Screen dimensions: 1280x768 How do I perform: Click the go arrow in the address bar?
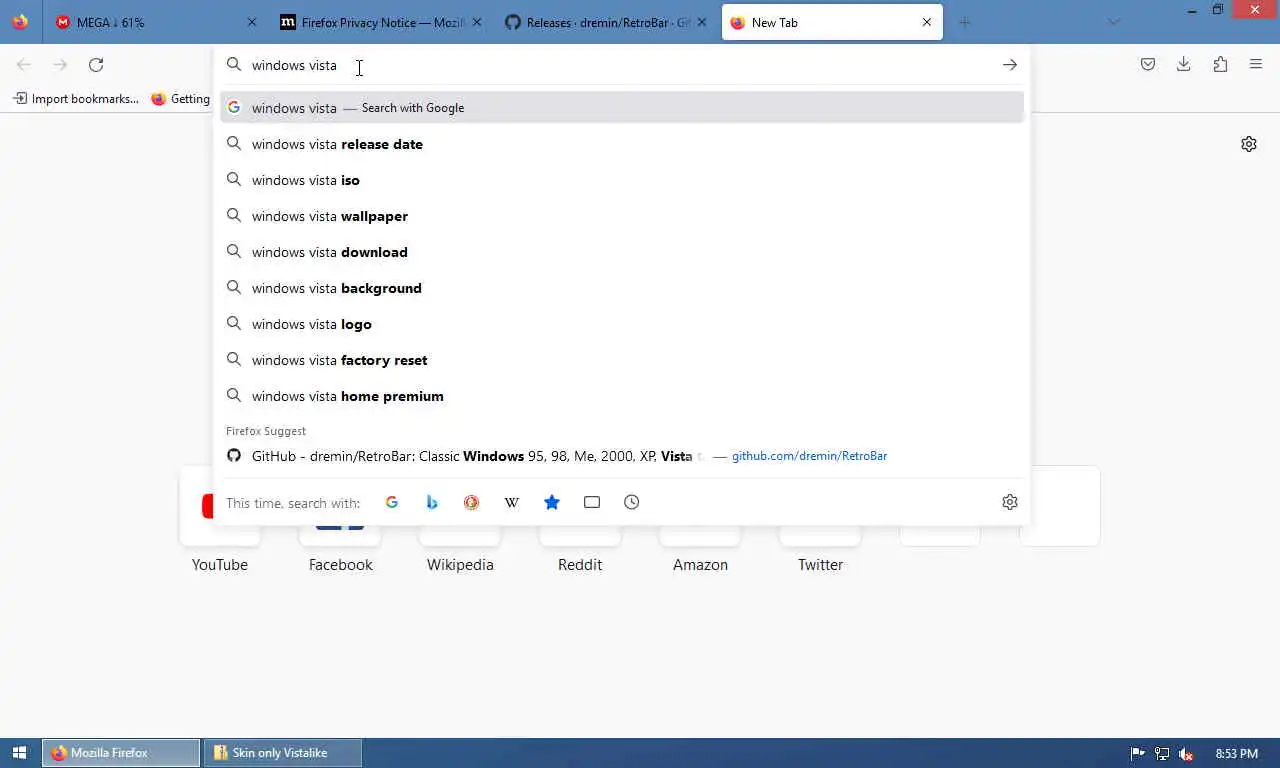1010,65
